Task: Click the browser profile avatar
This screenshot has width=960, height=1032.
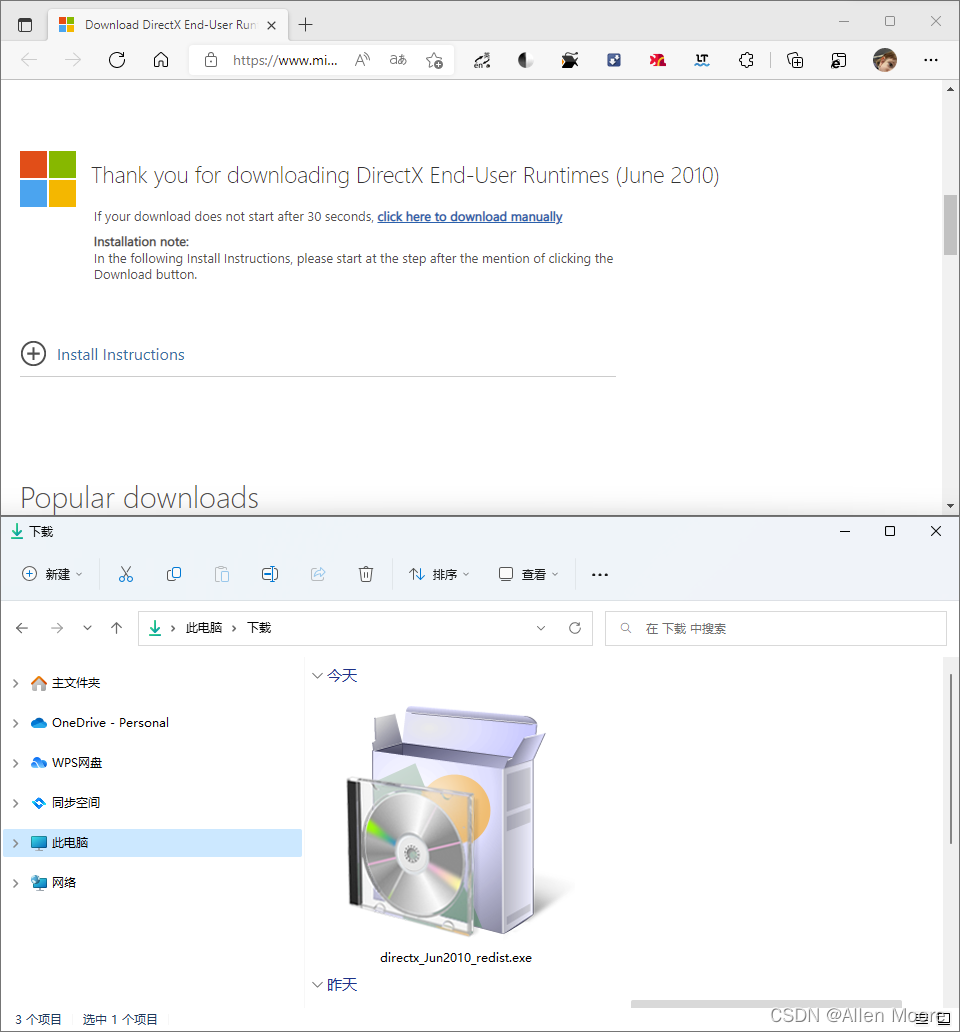Action: 885,61
